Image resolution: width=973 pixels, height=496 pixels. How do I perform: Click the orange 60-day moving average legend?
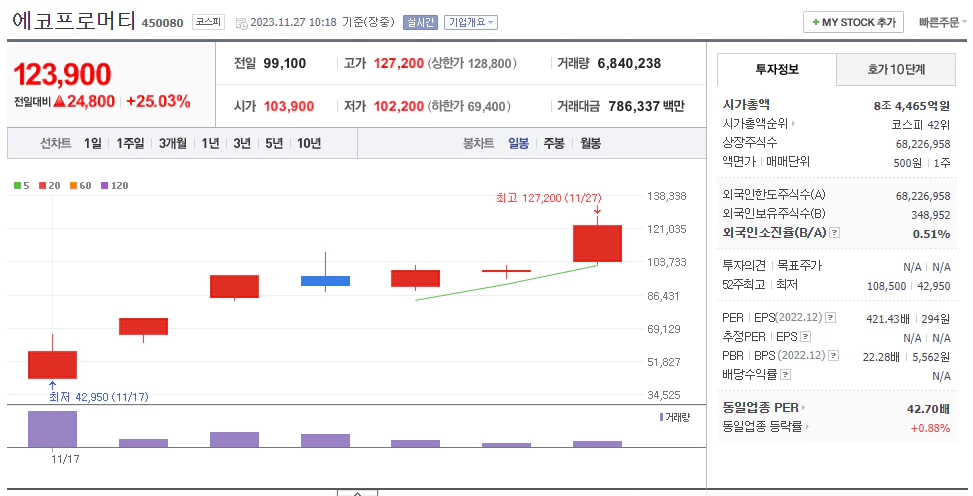81,186
